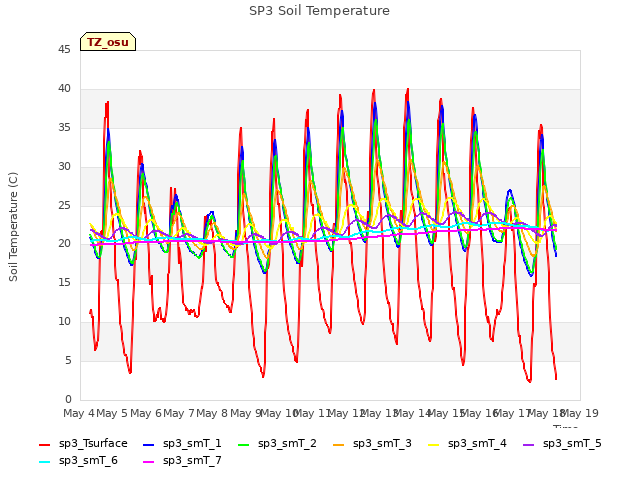Toggle the sp3_smT_5 legend entry
The height and width of the screenshot is (480, 640).
[562, 444]
